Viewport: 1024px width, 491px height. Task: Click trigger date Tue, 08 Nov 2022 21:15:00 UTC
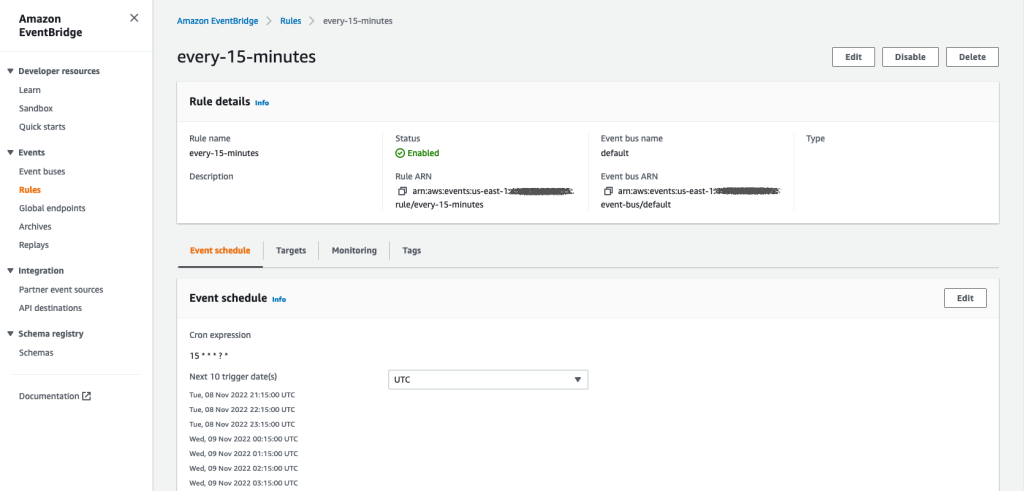pos(242,395)
